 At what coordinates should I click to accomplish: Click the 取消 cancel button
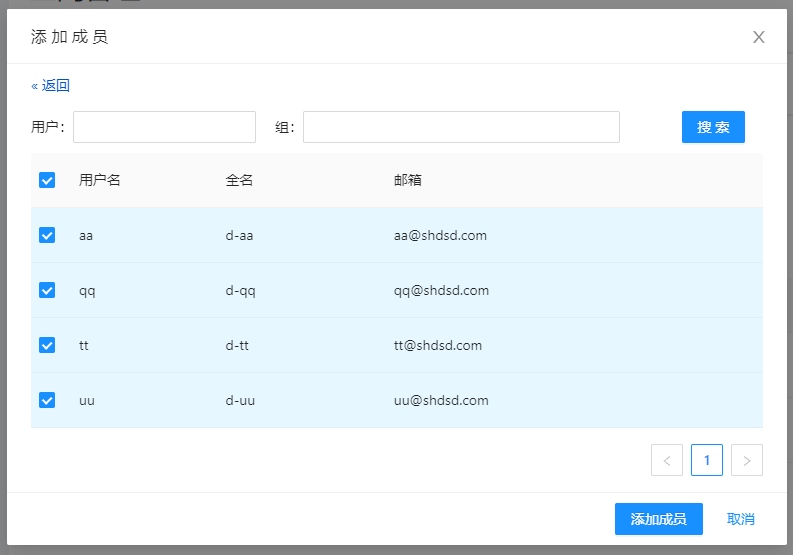click(740, 519)
